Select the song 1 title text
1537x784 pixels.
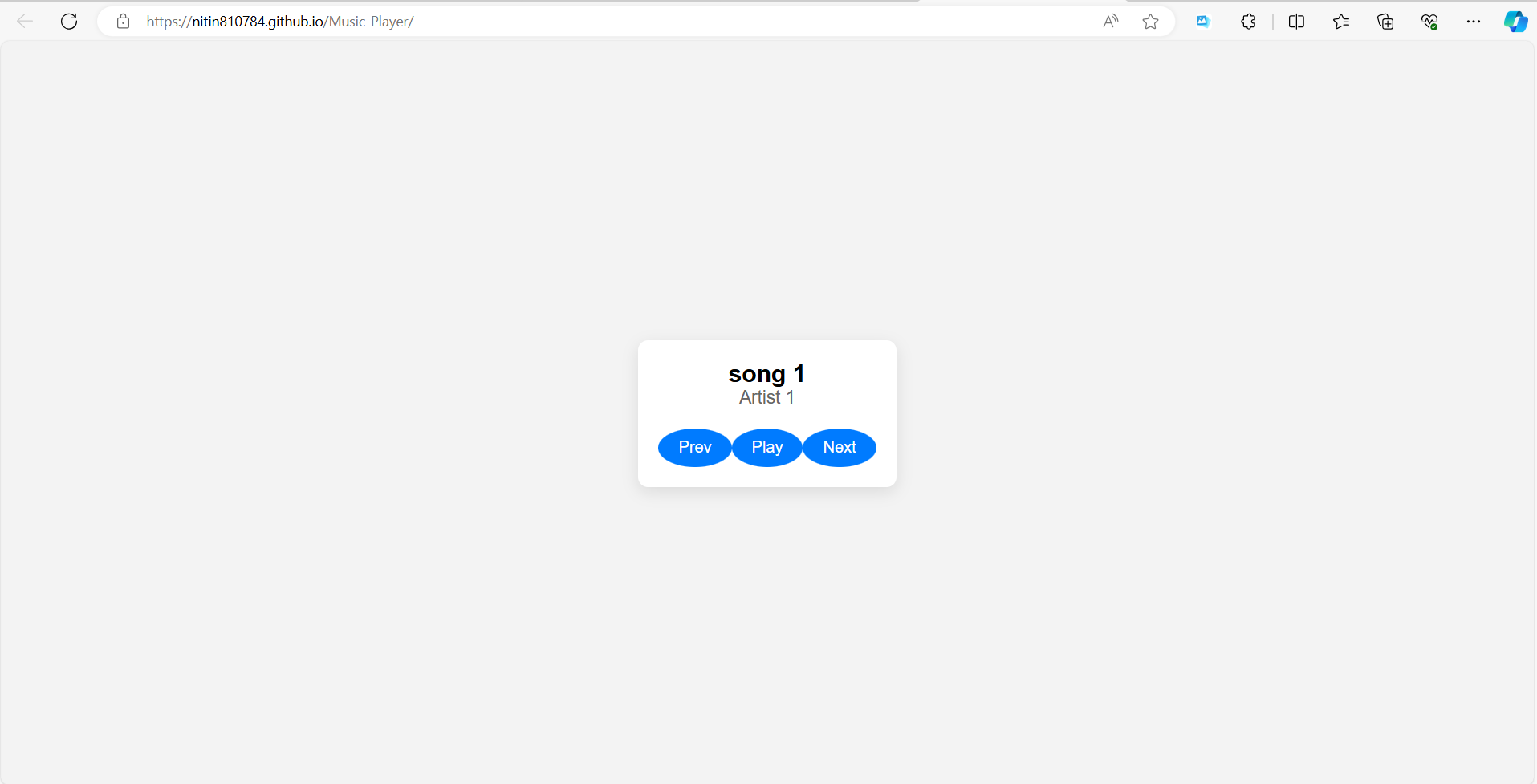pyautogui.click(x=766, y=374)
